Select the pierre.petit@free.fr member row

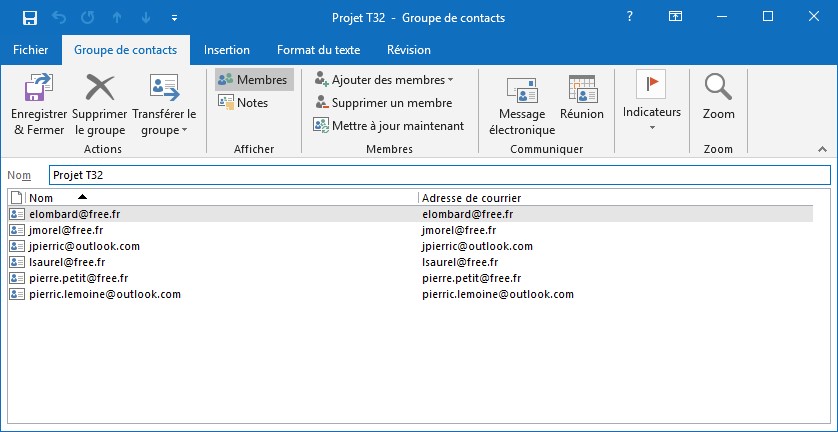tap(79, 278)
